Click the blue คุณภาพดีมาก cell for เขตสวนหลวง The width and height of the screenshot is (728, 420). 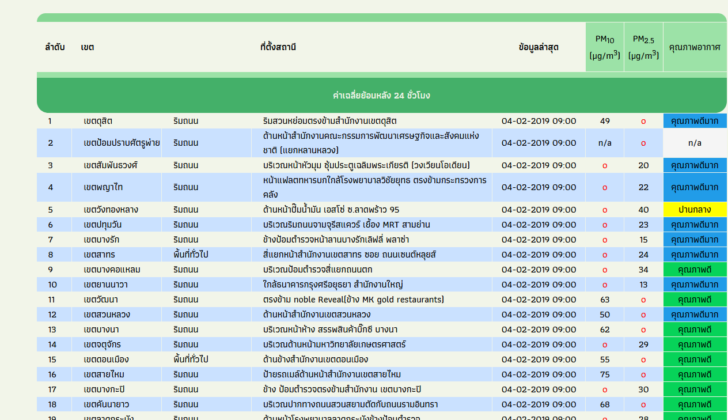click(x=695, y=315)
